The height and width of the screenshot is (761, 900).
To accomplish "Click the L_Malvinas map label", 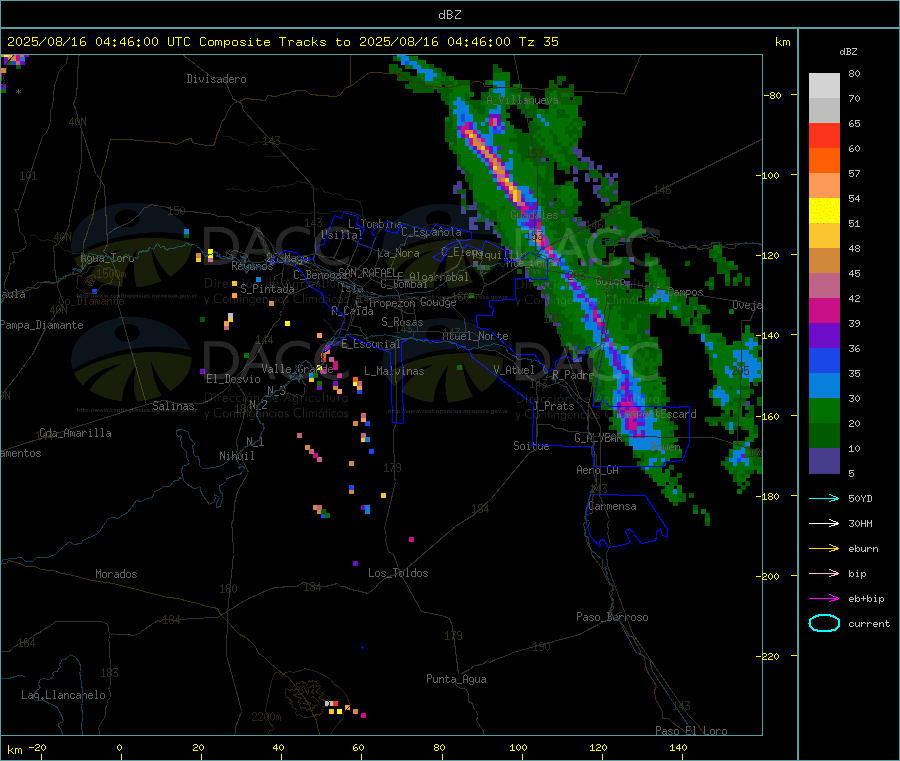I will tap(394, 371).
